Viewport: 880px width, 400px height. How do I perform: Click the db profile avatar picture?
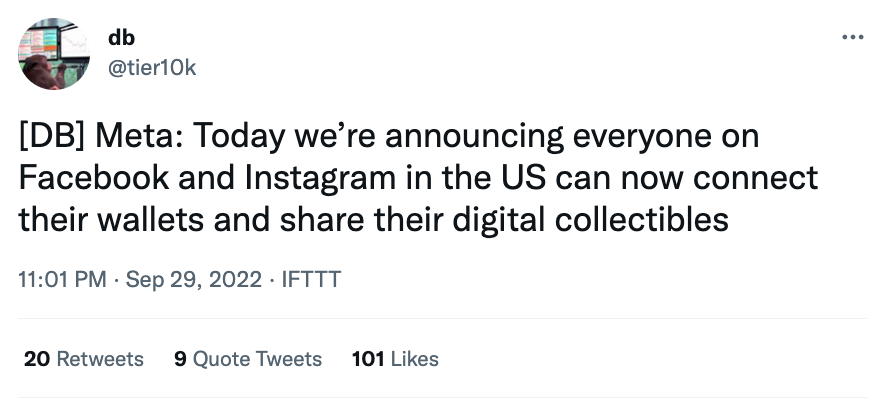click(x=54, y=53)
